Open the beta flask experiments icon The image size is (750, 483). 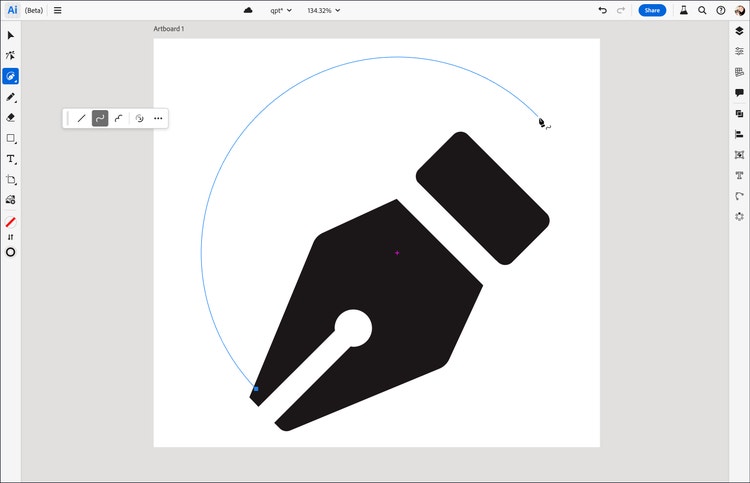click(684, 10)
